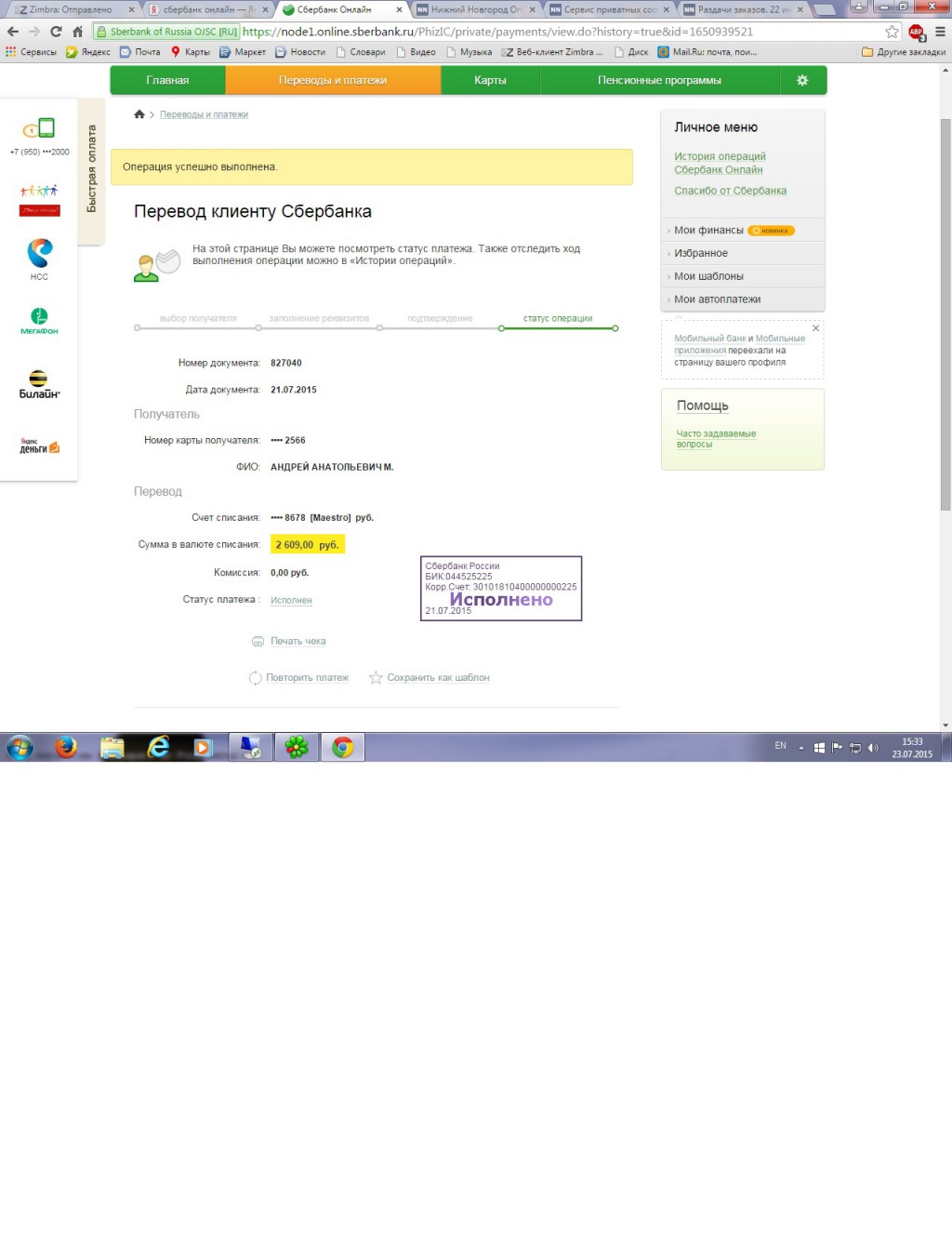Click the printer icon for the receipt
The height and width of the screenshot is (1250, 952).
point(258,642)
